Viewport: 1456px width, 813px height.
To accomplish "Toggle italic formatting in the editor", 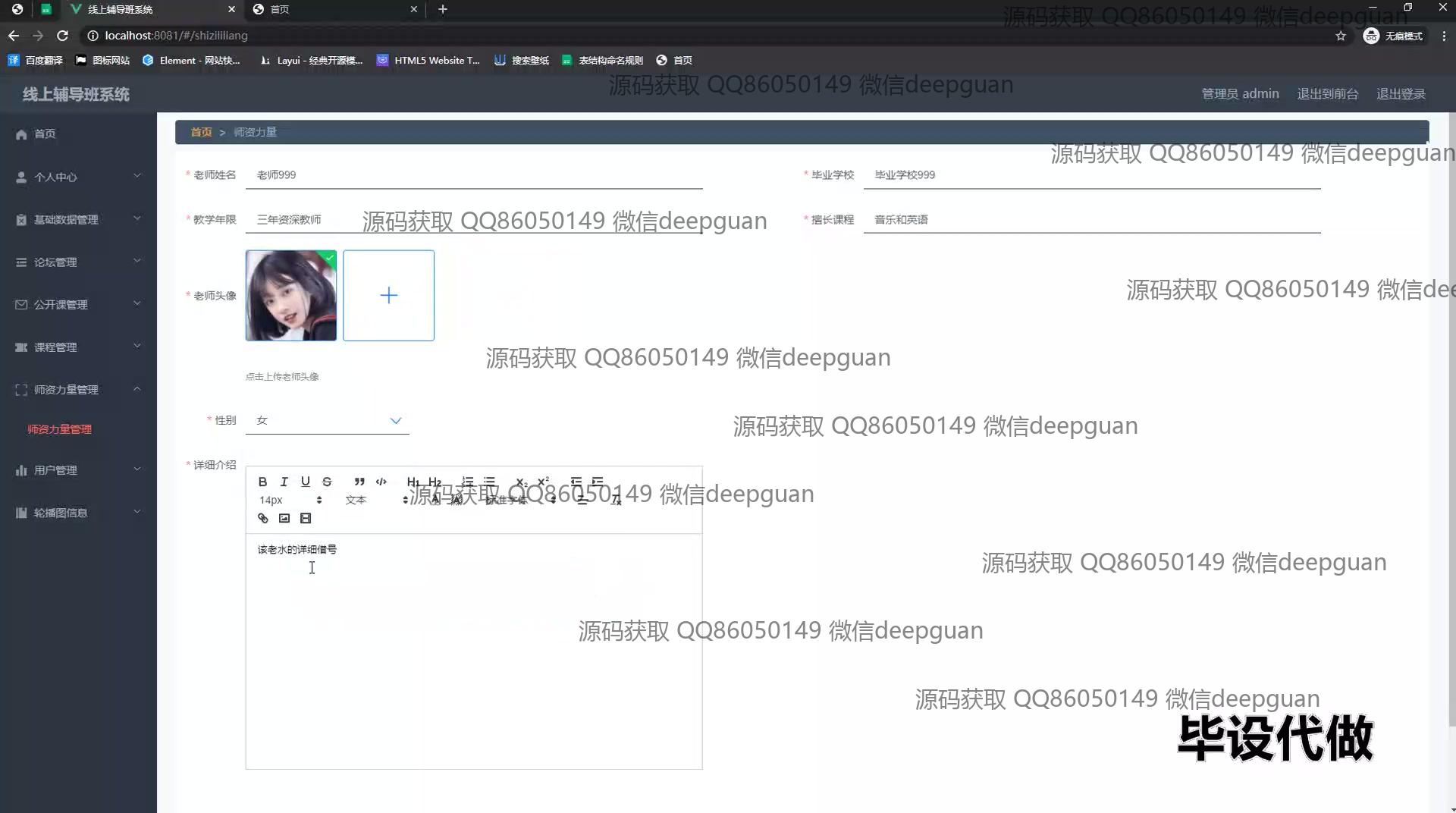I will 284,482.
